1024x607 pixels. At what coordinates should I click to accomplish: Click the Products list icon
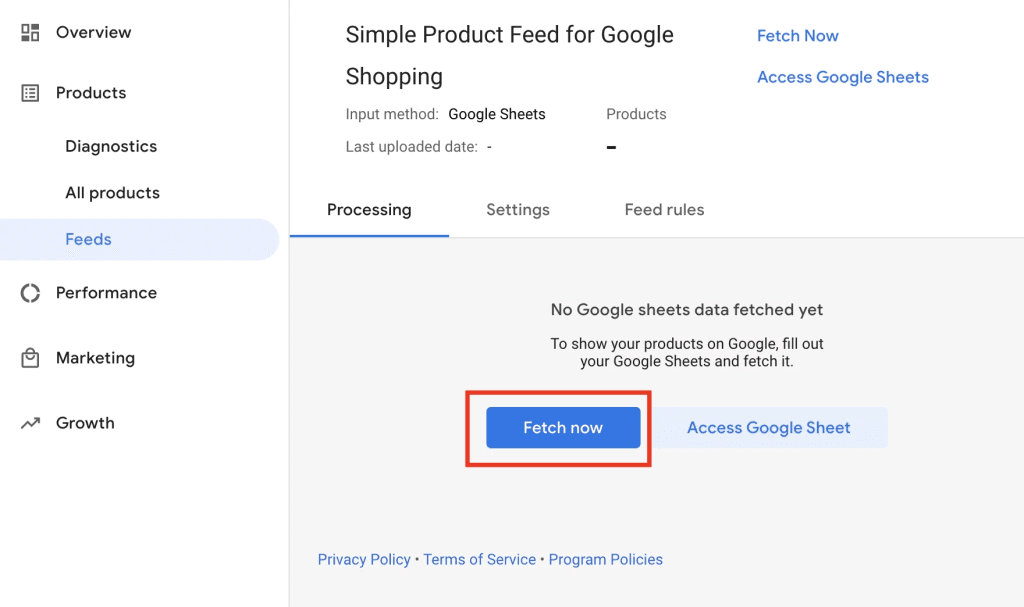(28, 92)
